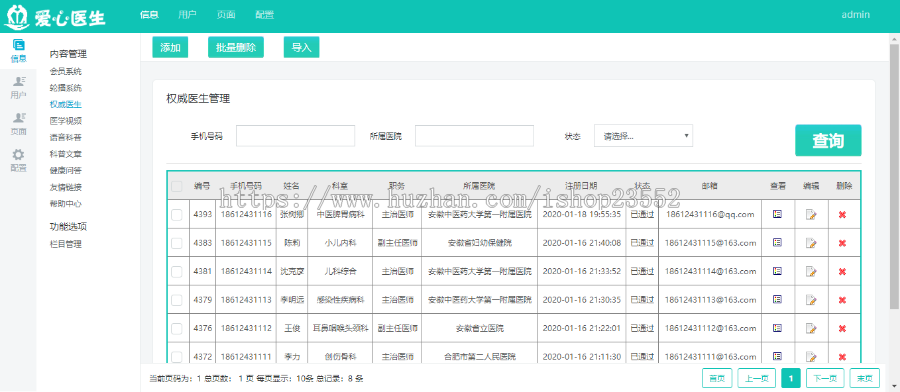Select page number 1
The width and height of the screenshot is (900, 392).
tap(792, 378)
